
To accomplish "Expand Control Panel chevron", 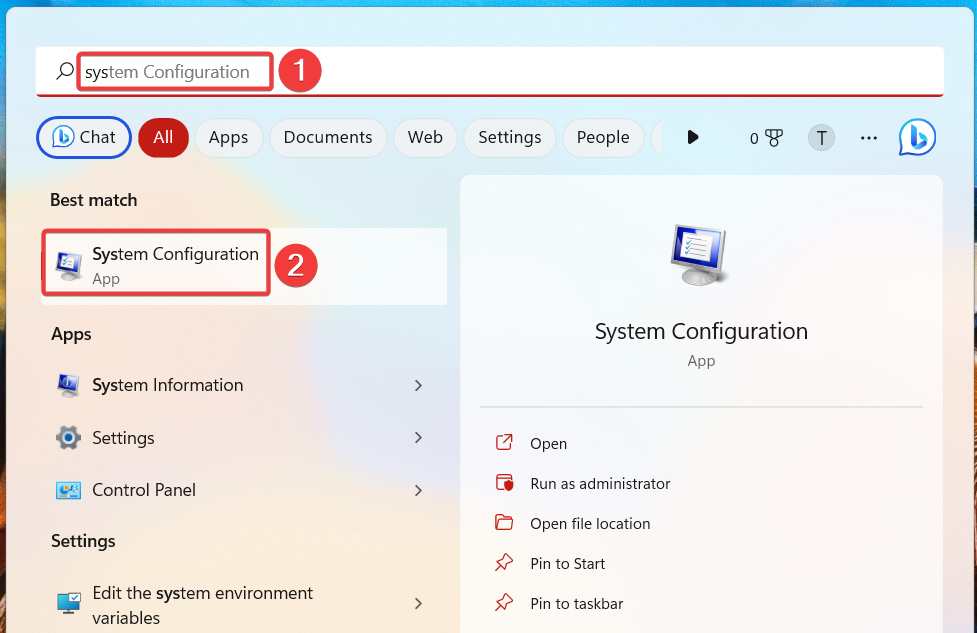I will pyautogui.click(x=419, y=490).
